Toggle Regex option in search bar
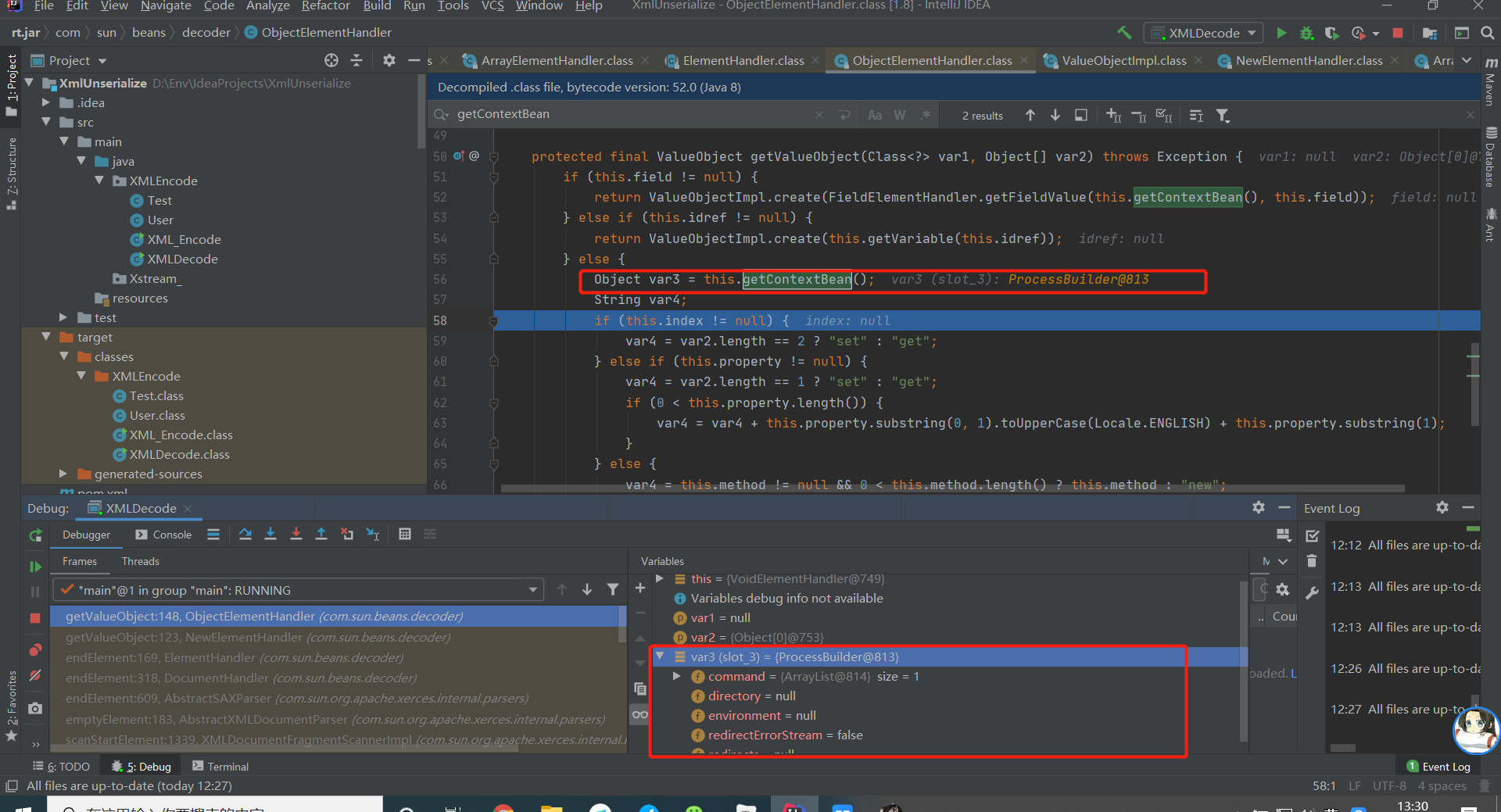This screenshot has width=1501, height=812. coord(926,116)
